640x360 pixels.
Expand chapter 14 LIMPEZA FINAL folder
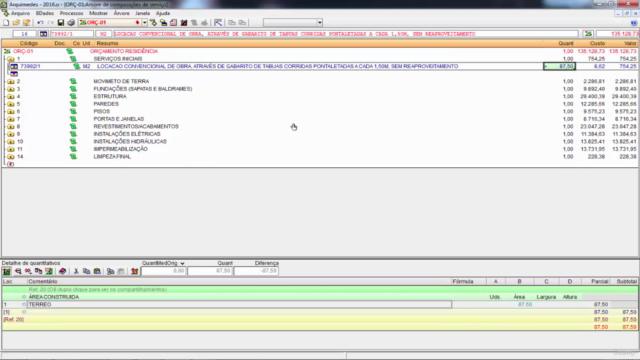(11, 157)
